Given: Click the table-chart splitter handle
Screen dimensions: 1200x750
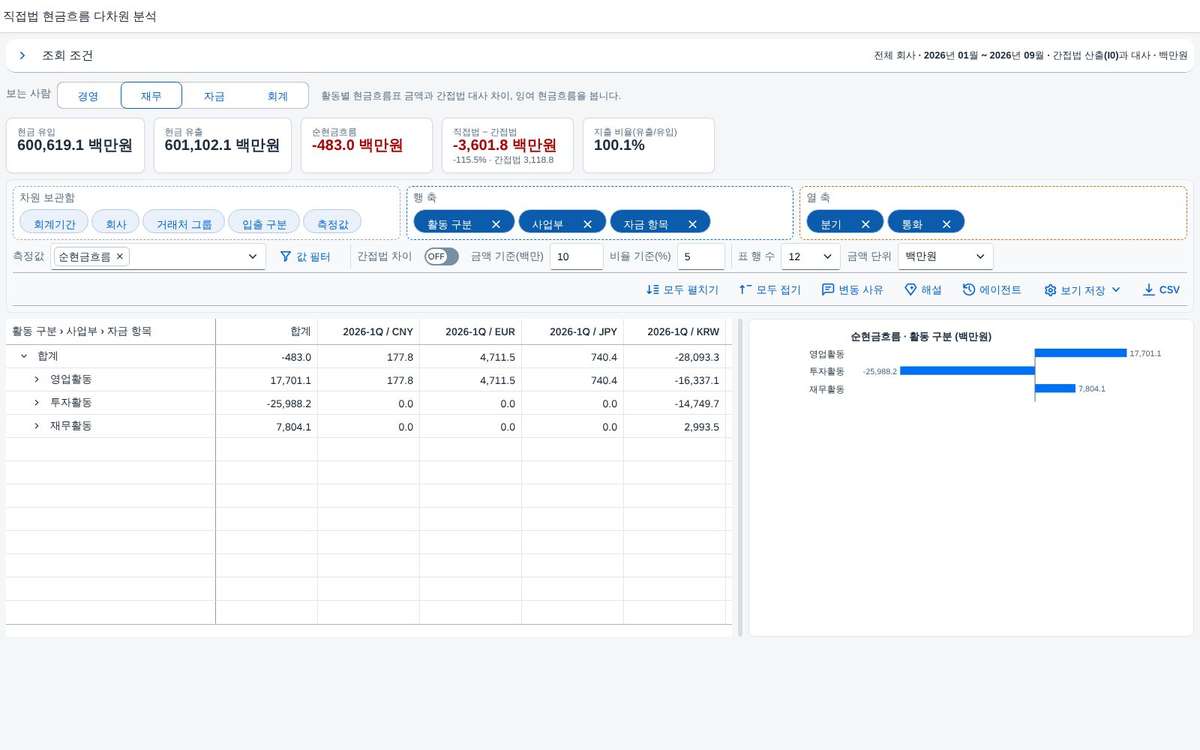Looking at the screenshot, I should click(741, 477).
